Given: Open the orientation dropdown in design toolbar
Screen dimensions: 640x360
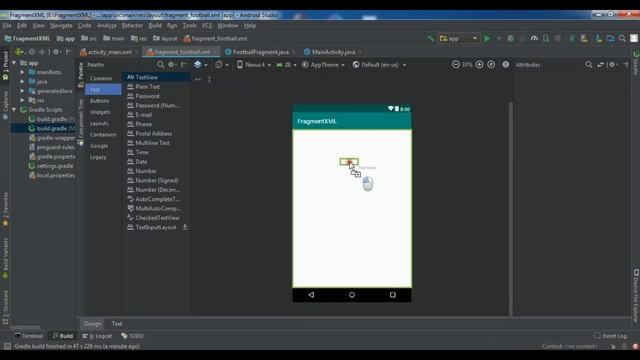Looking at the screenshot, I should click(222, 64).
